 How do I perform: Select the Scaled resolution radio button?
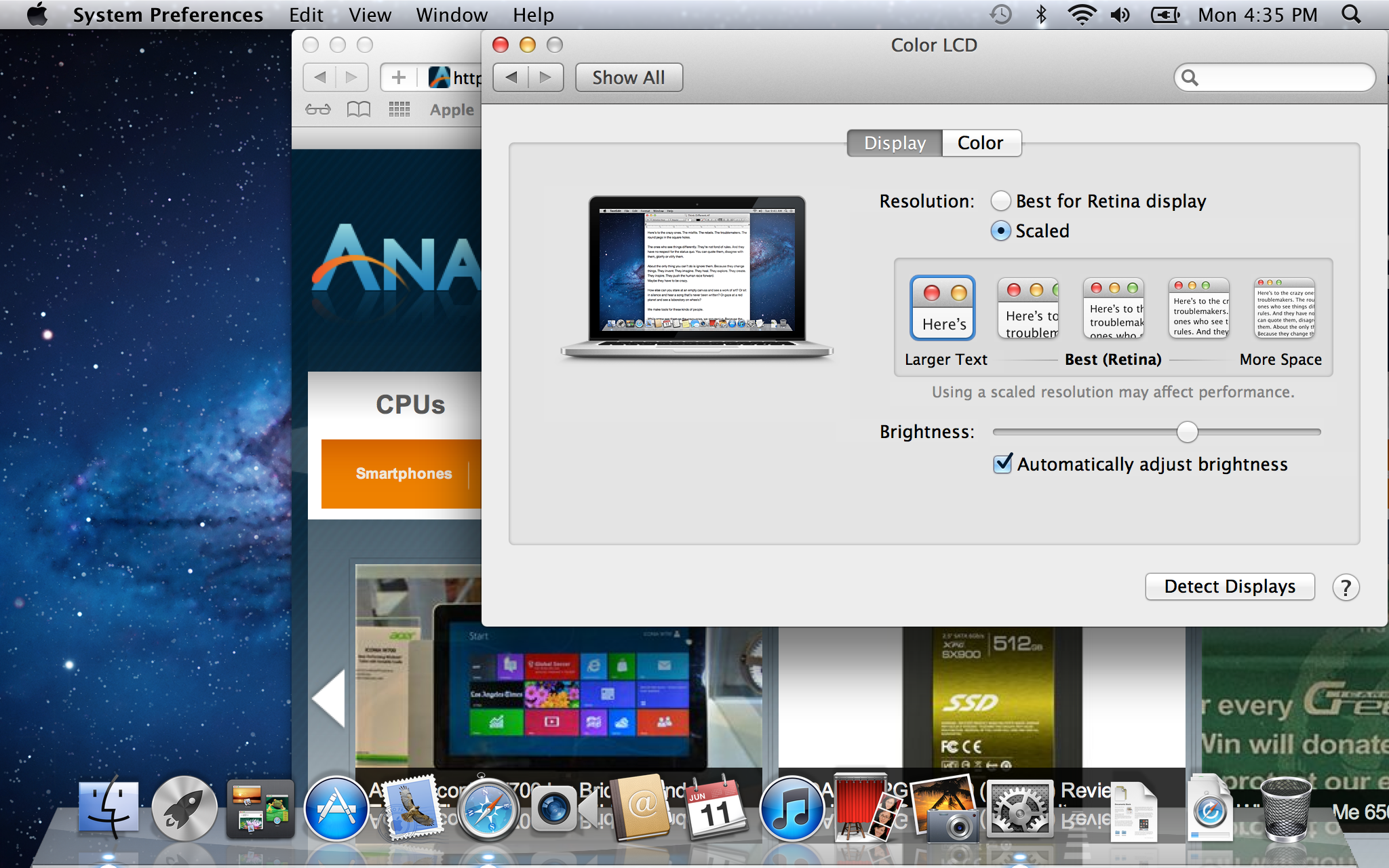pyautogui.click(x=1001, y=231)
